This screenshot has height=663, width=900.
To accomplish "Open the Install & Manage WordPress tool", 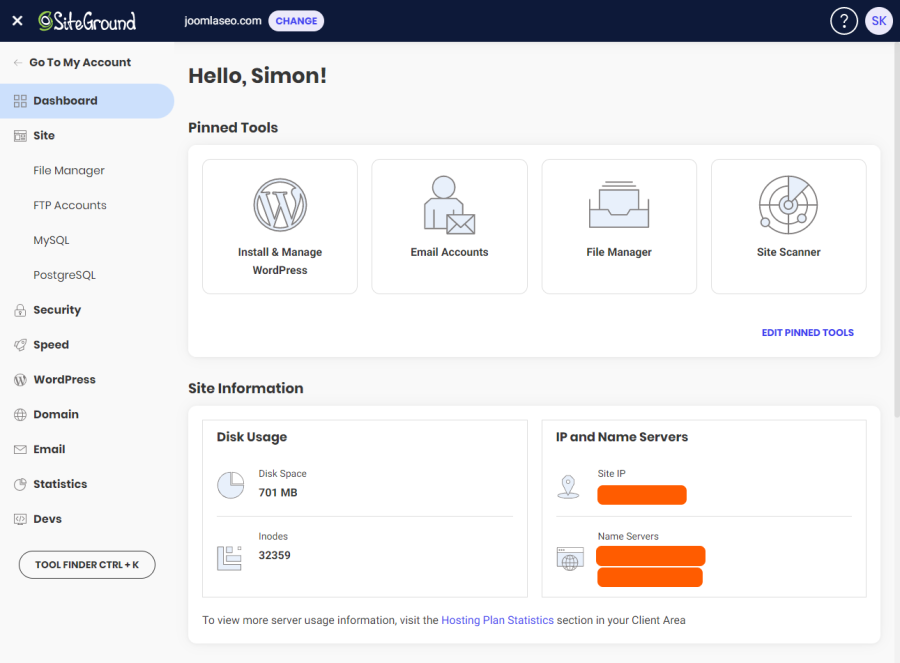I will (280, 226).
